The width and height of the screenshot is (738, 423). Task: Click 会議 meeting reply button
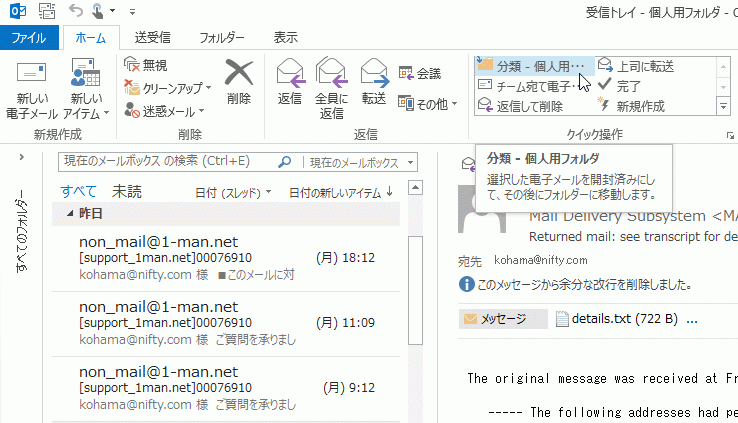pyautogui.click(x=420, y=73)
